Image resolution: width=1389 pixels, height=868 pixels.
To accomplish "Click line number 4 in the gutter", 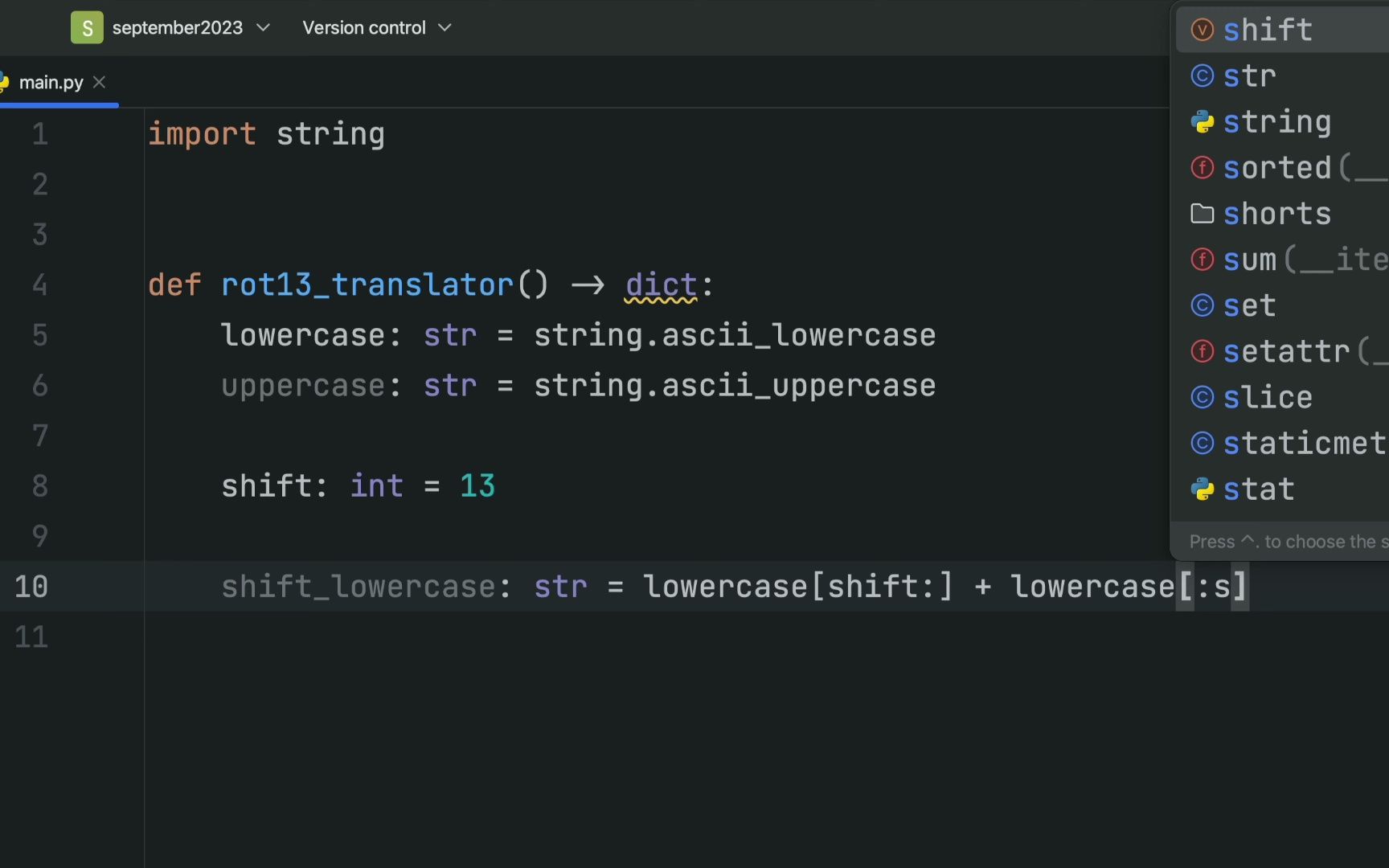I will 40,285.
